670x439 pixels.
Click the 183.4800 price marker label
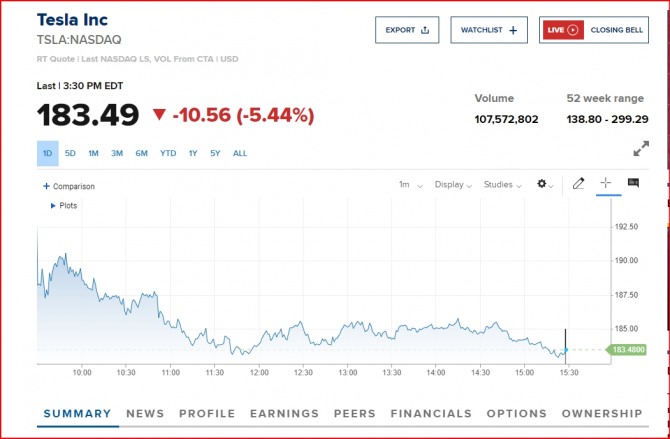[x=626, y=350]
